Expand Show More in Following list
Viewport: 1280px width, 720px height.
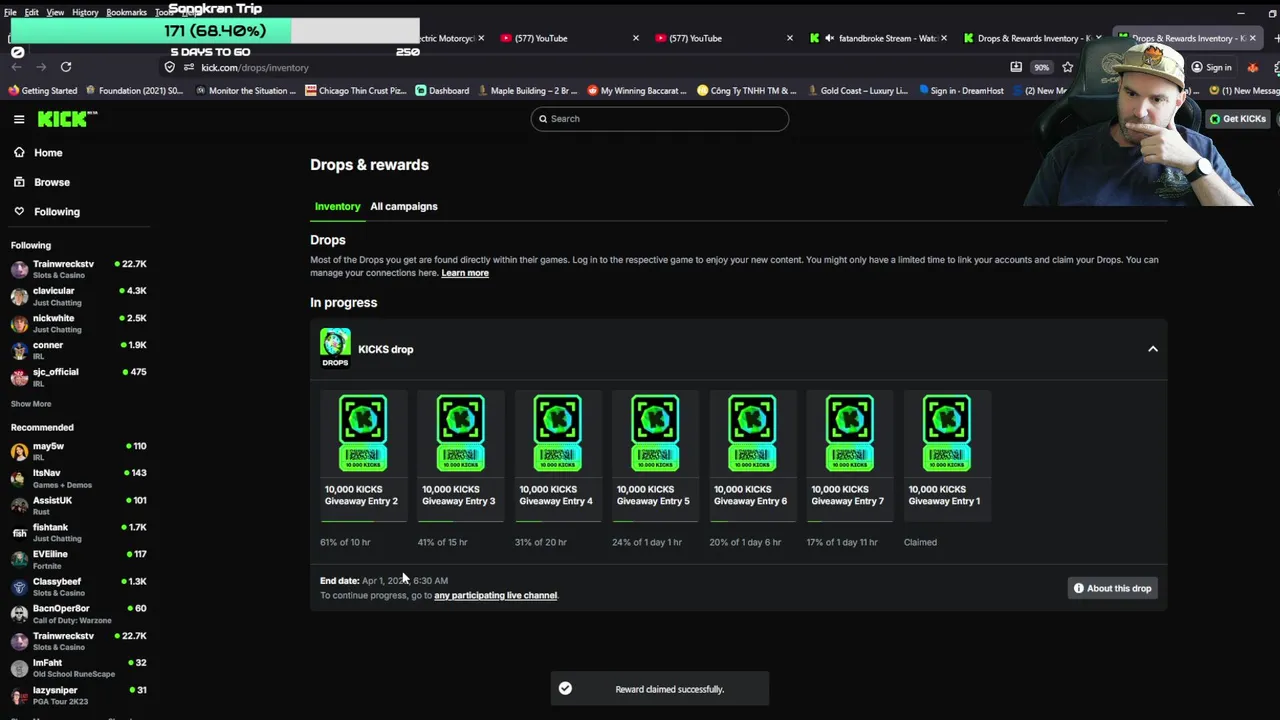(x=31, y=404)
